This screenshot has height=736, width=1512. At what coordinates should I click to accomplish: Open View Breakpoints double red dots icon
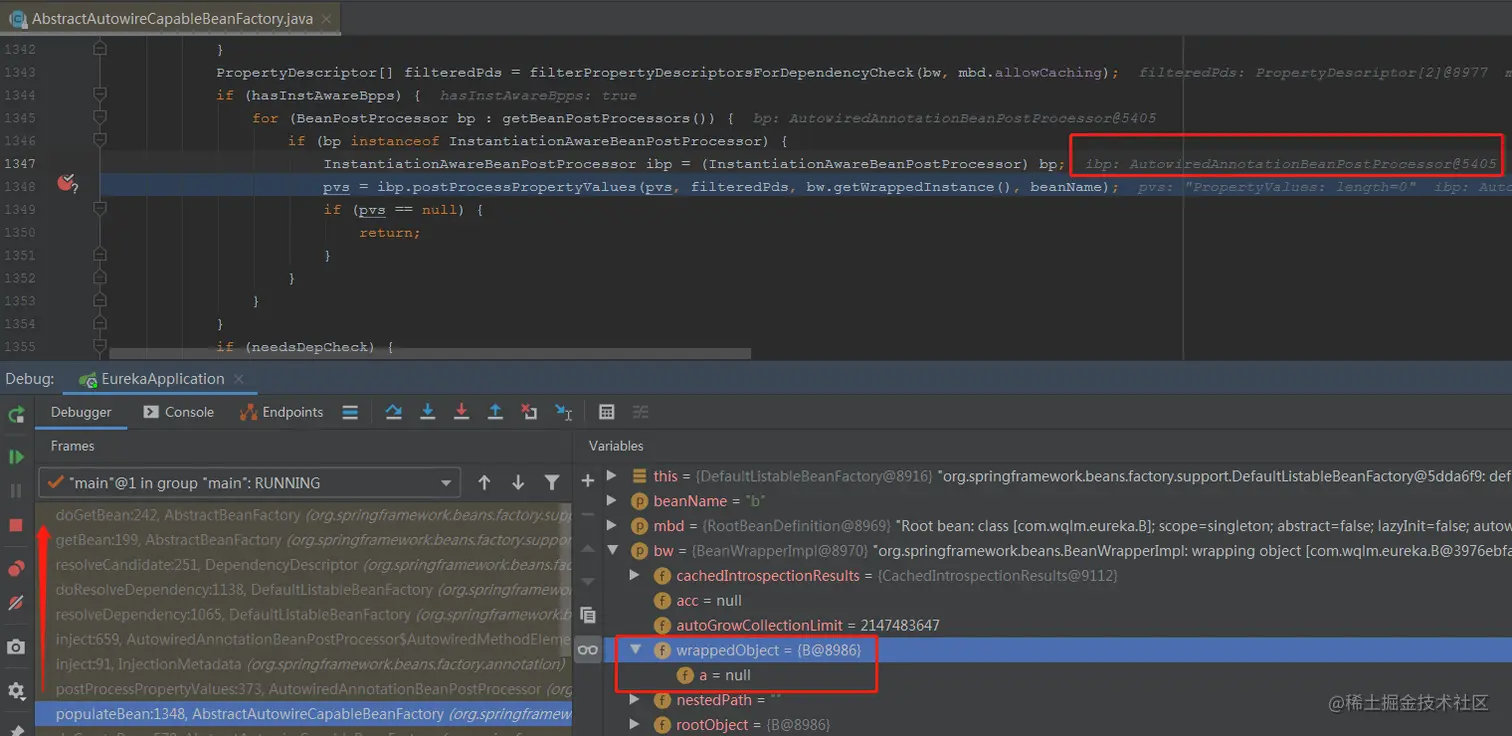[16, 569]
